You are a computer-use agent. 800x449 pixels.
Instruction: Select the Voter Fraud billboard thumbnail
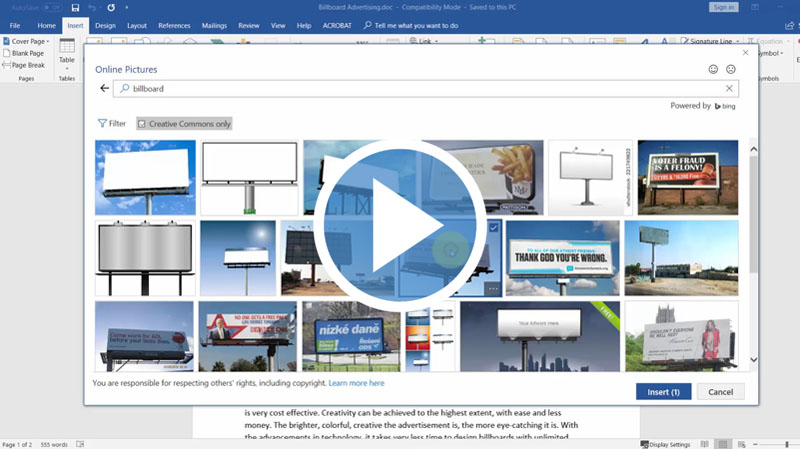pyautogui.click(x=688, y=177)
